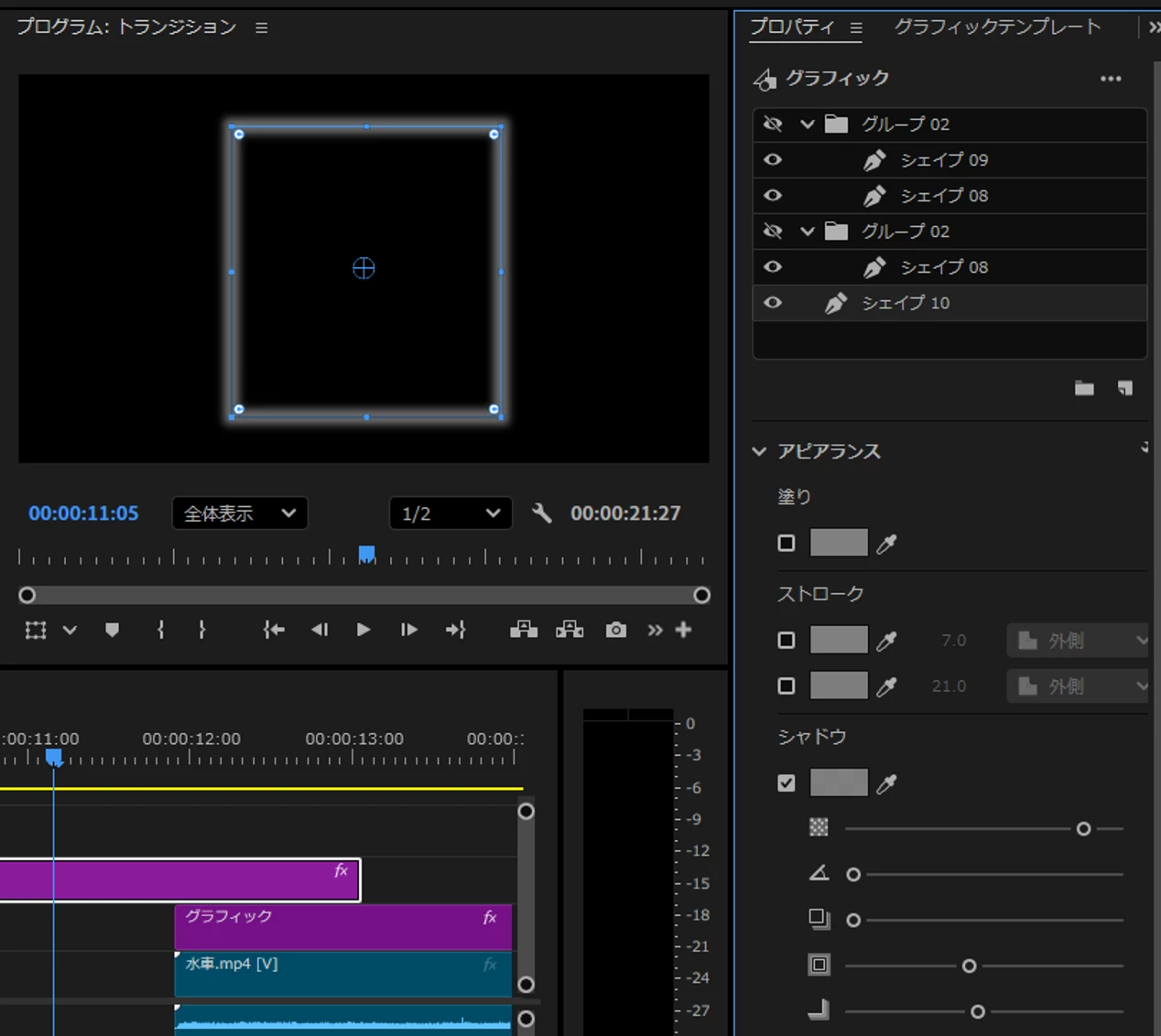The image size is (1161, 1036).
Task: Hide the シェイプ 10 layer
Action: [x=773, y=302]
